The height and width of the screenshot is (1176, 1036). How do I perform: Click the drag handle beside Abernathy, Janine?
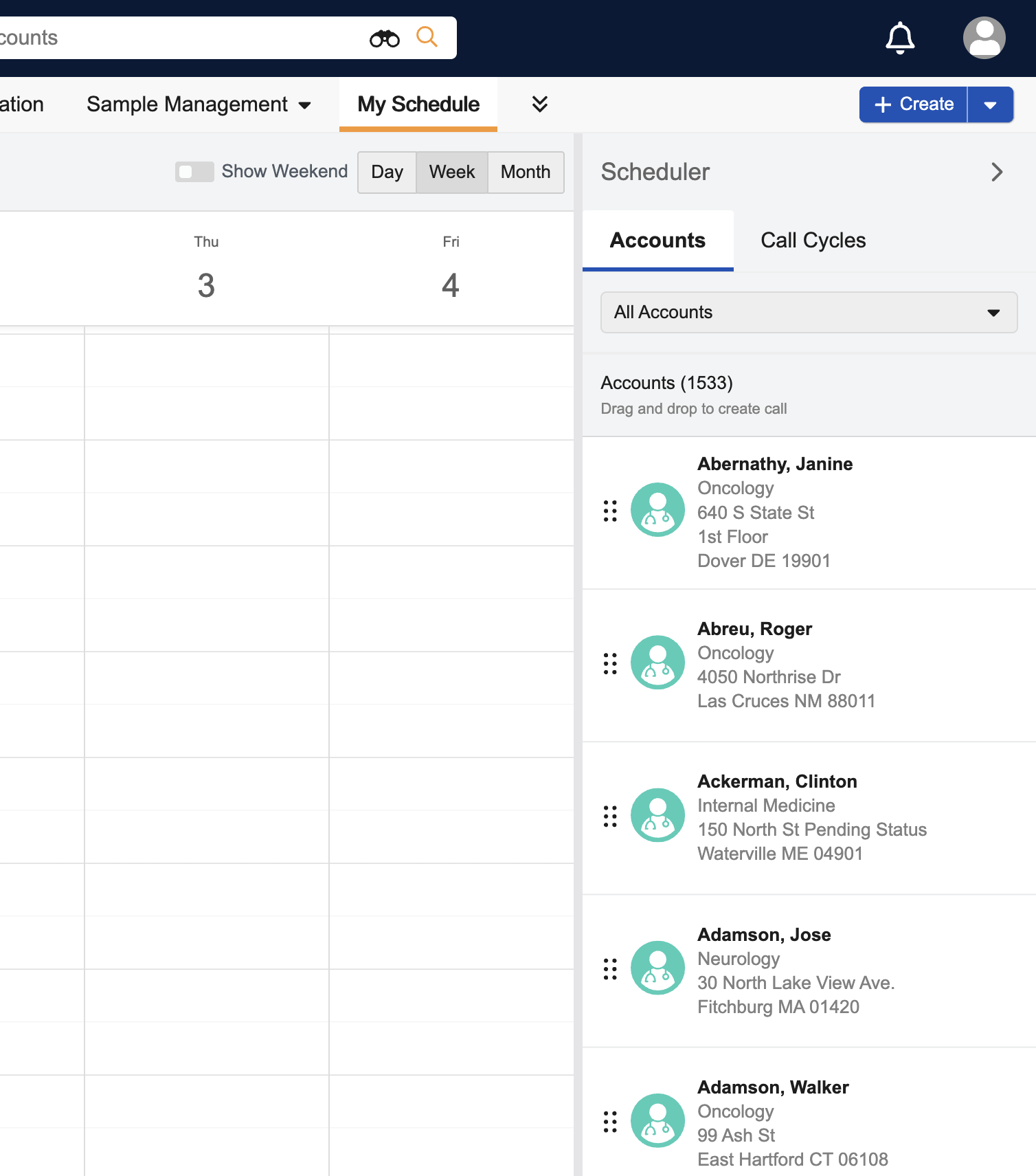(x=610, y=511)
